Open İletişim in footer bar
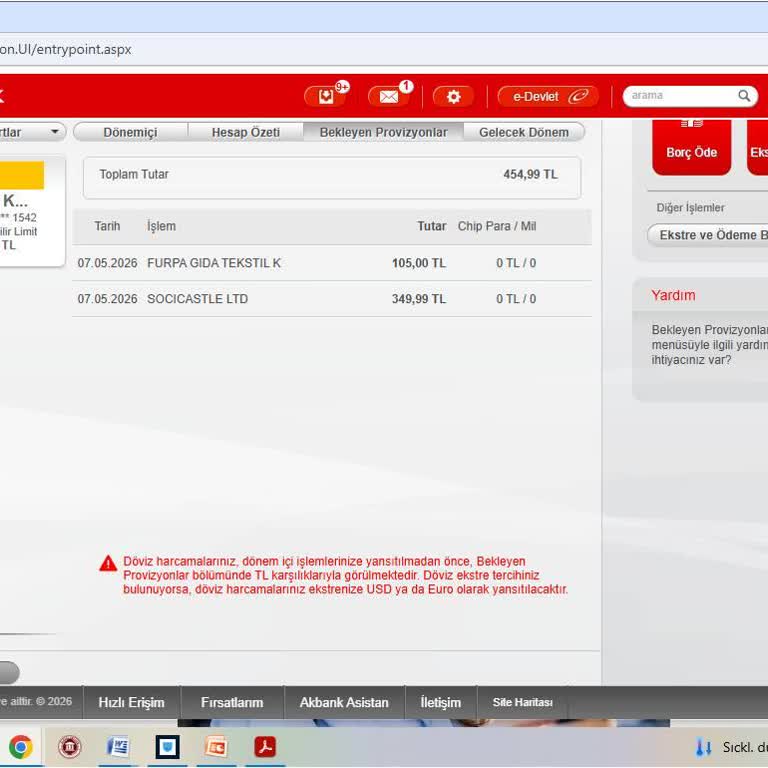The width and height of the screenshot is (768, 768). (x=440, y=702)
